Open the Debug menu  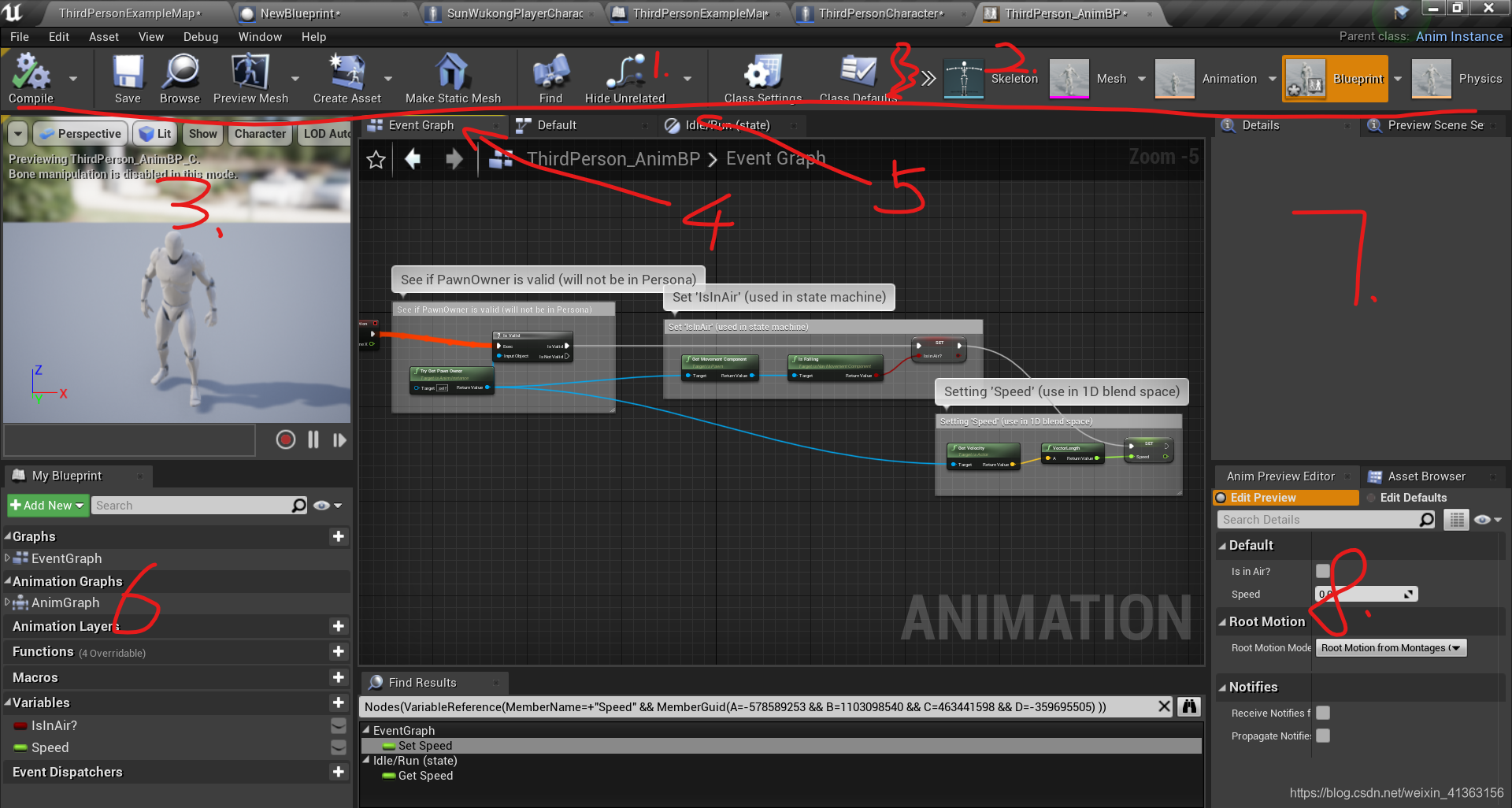click(x=201, y=37)
